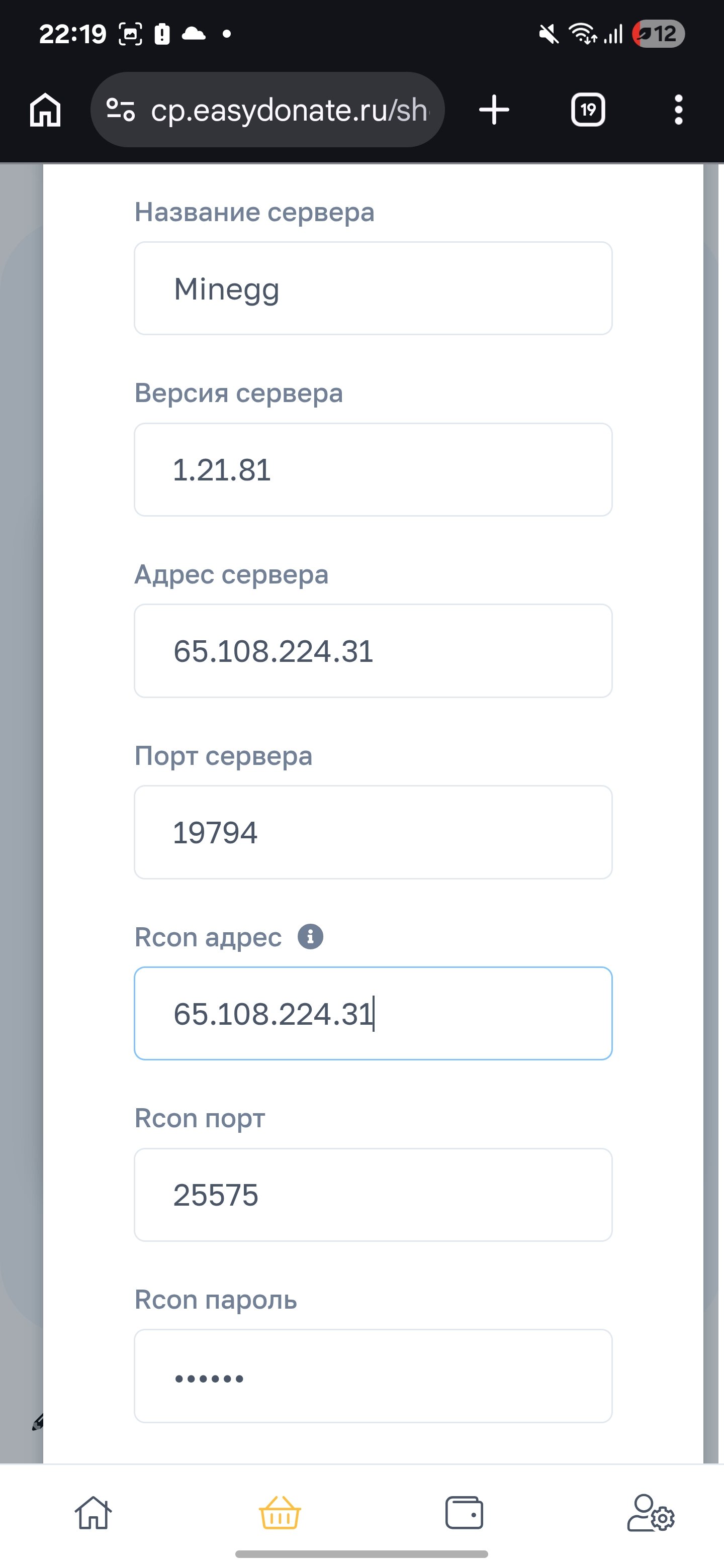Click inside the Rcon адрес field

pos(373,1014)
